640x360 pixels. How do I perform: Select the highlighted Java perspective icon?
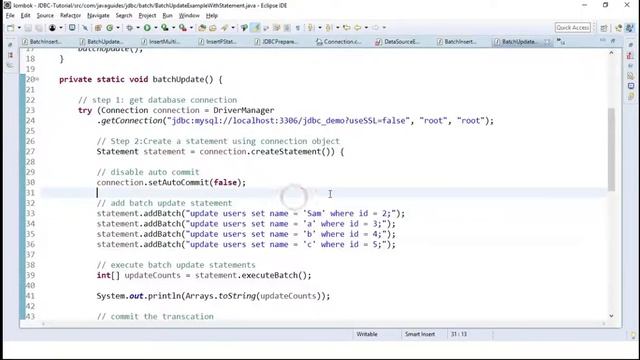[x=630, y=28]
